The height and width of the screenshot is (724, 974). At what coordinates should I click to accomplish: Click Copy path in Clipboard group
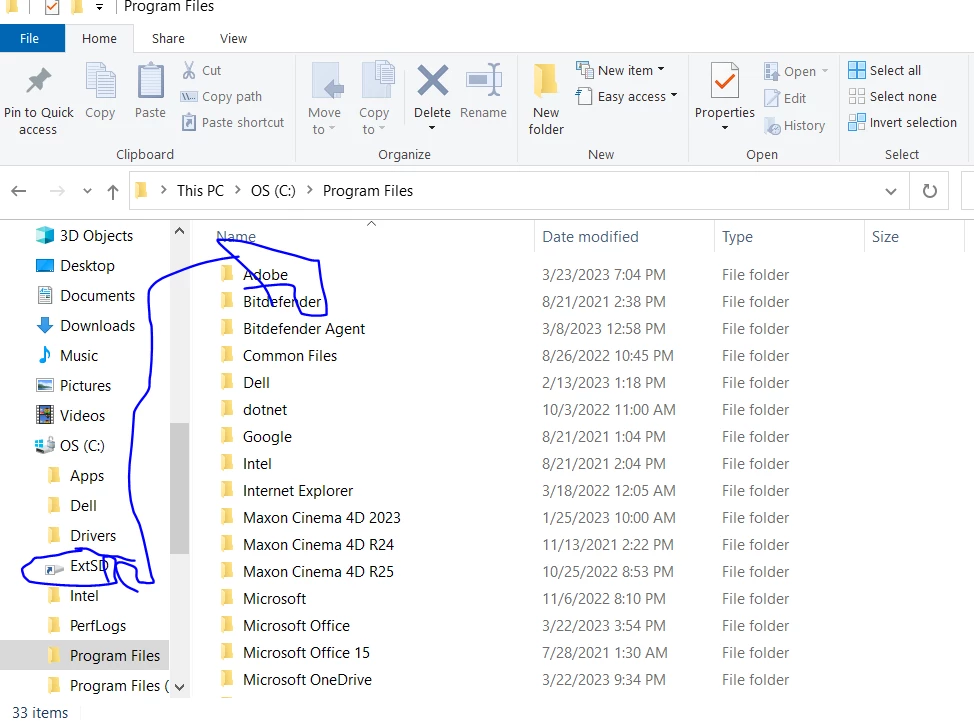[222, 97]
